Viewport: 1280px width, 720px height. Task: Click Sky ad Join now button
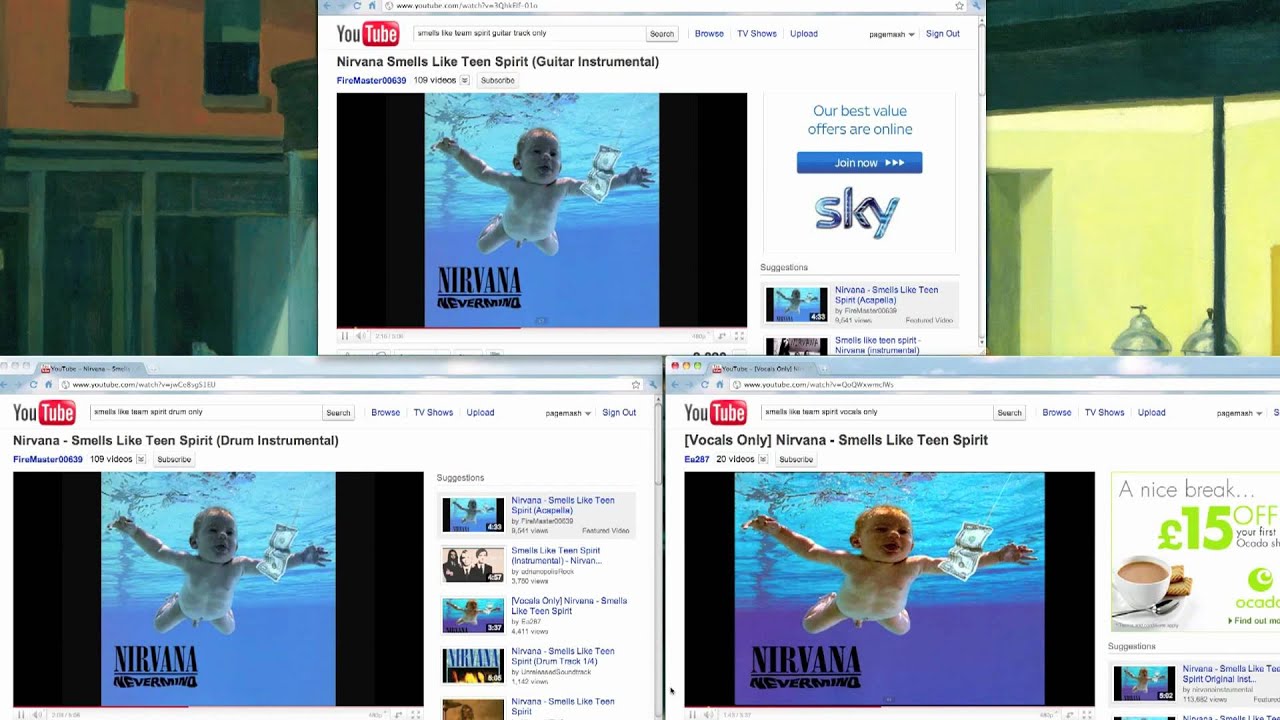(859, 163)
